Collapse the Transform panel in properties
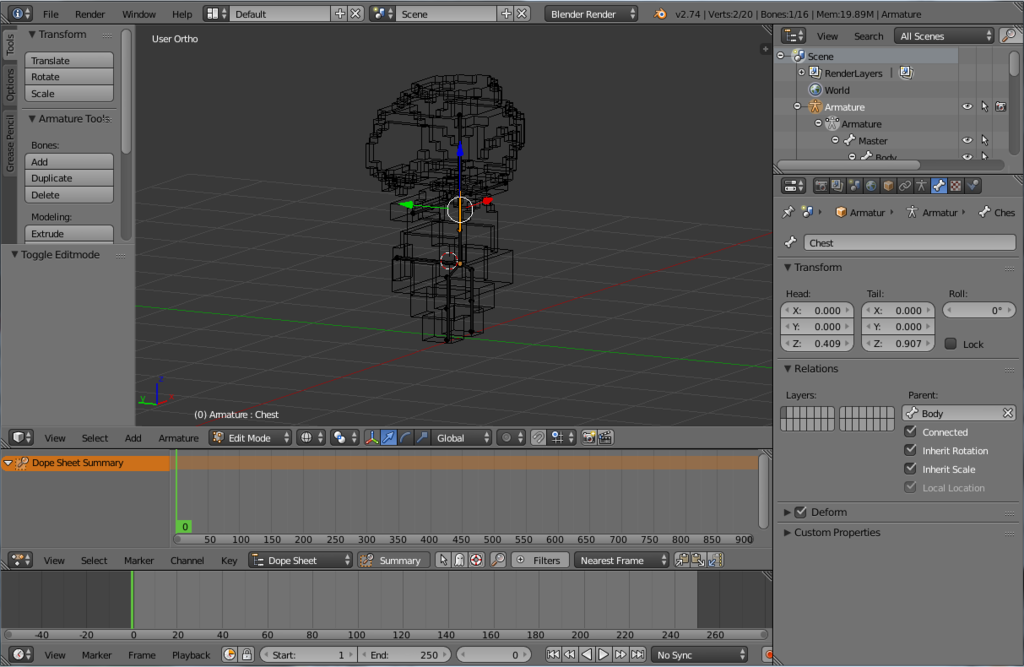 [x=788, y=267]
